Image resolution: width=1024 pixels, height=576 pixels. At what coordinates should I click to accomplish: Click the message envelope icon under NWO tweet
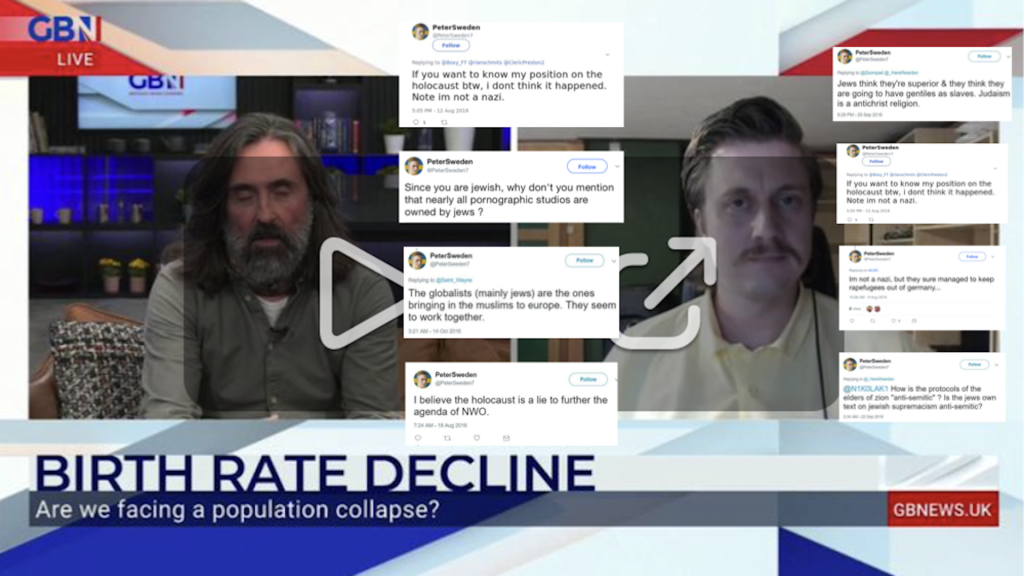click(x=506, y=438)
